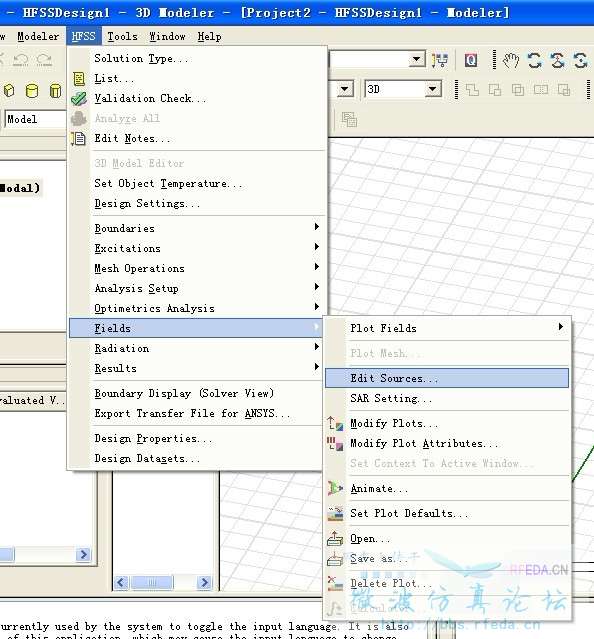The width and height of the screenshot is (594, 639).
Task: Click the Validation Check green checkmark icon
Action: (x=79, y=99)
